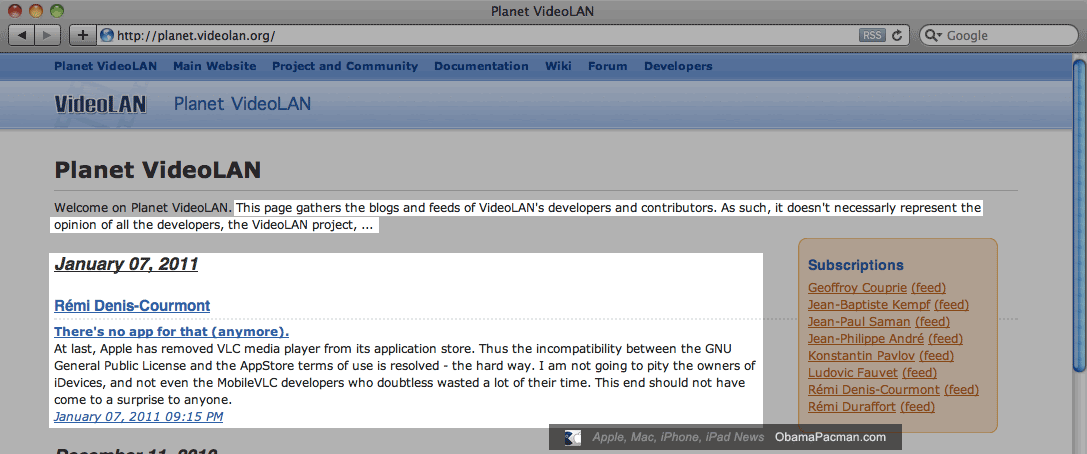Open the Wiki nav item
The height and width of the screenshot is (454, 1087).
click(558, 67)
